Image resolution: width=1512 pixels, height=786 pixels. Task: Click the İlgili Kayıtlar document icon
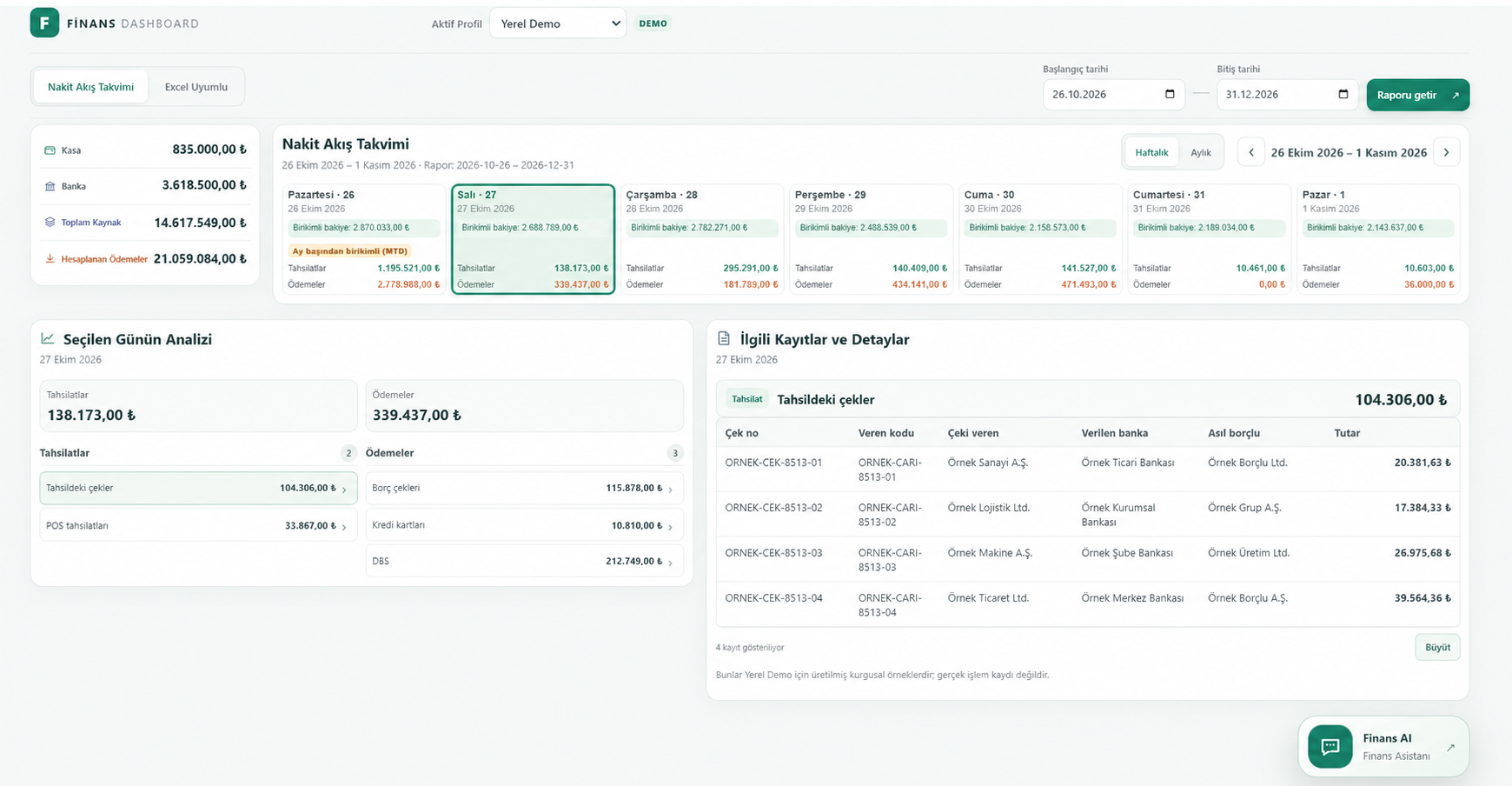(x=724, y=339)
